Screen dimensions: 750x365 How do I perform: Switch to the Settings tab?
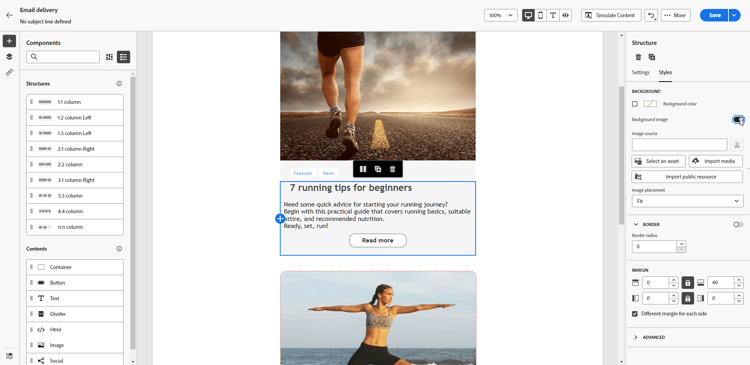point(640,72)
